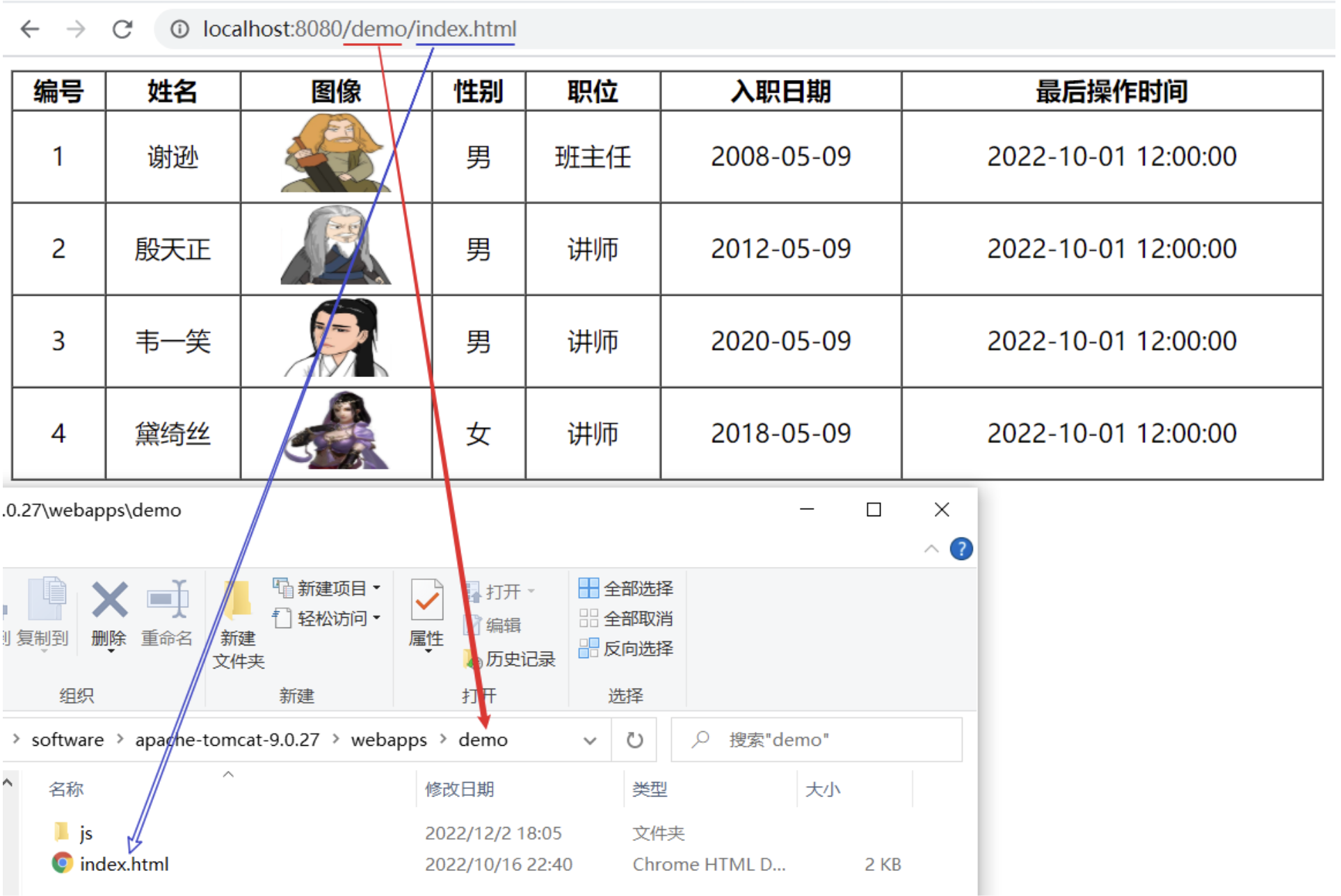This screenshot has height=896, width=1341.
Task: Open the New Item (新建项目) dropdown
Action: pos(328,589)
